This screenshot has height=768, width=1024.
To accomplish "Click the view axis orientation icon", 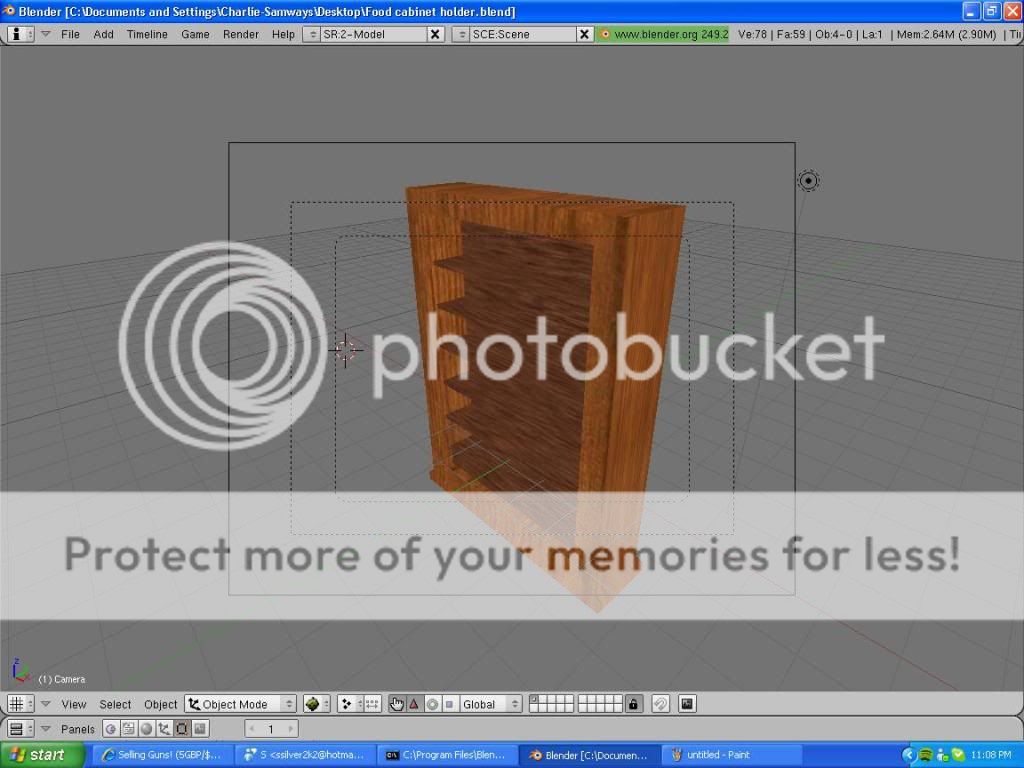I will 20,671.
